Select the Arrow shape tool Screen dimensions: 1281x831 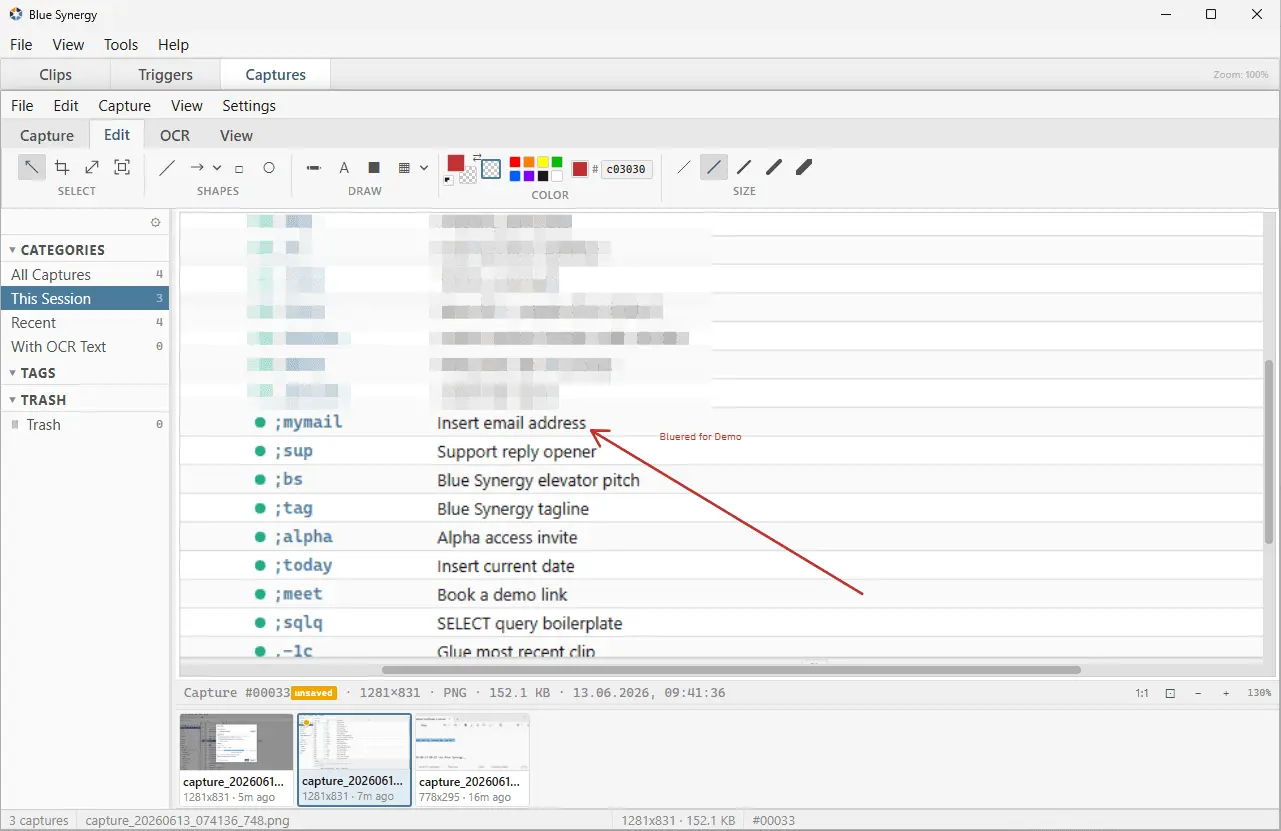197,168
